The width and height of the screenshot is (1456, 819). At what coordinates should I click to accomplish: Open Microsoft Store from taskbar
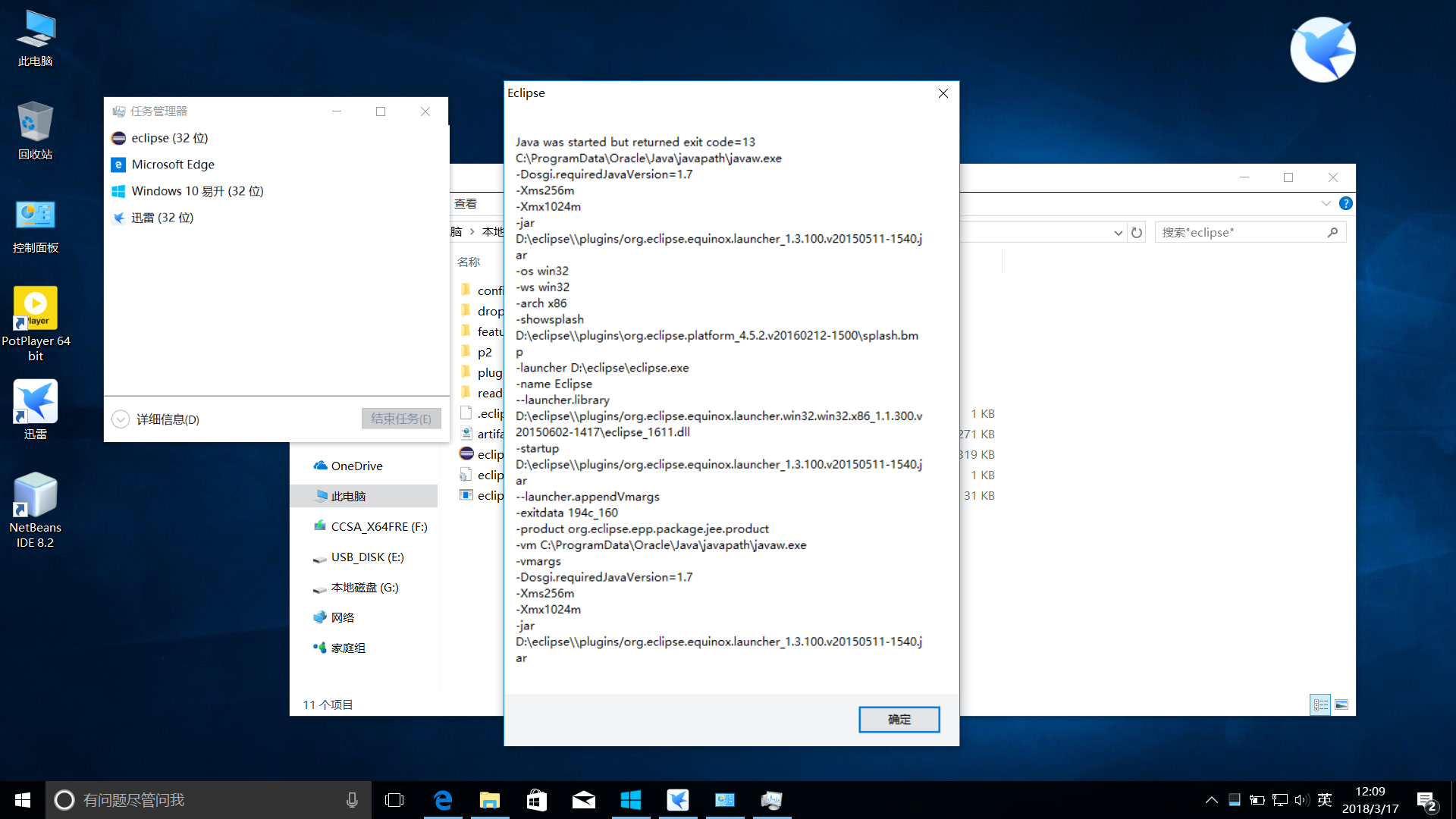[537, 800]
